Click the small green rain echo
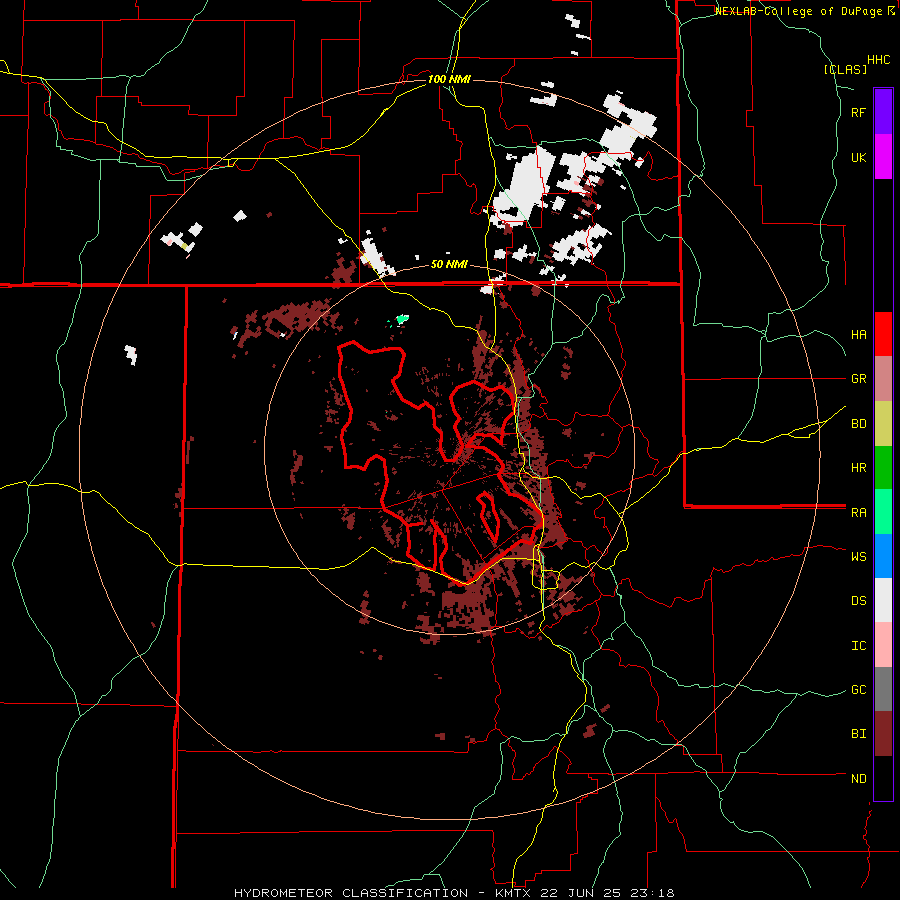This screenshot has width=900, height=900. click(402, 319)
